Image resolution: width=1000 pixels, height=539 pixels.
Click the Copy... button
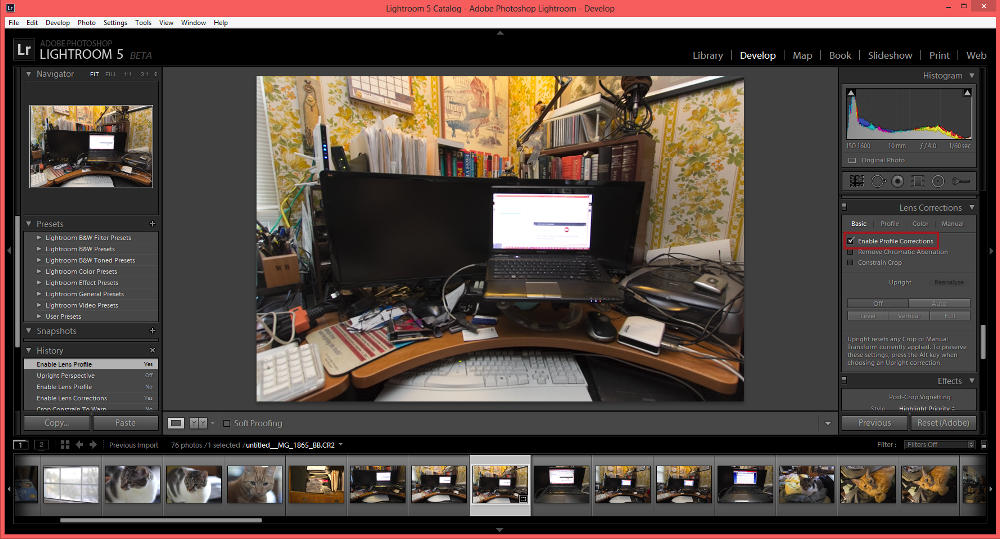pyautogui.click(x=57, y=423)
